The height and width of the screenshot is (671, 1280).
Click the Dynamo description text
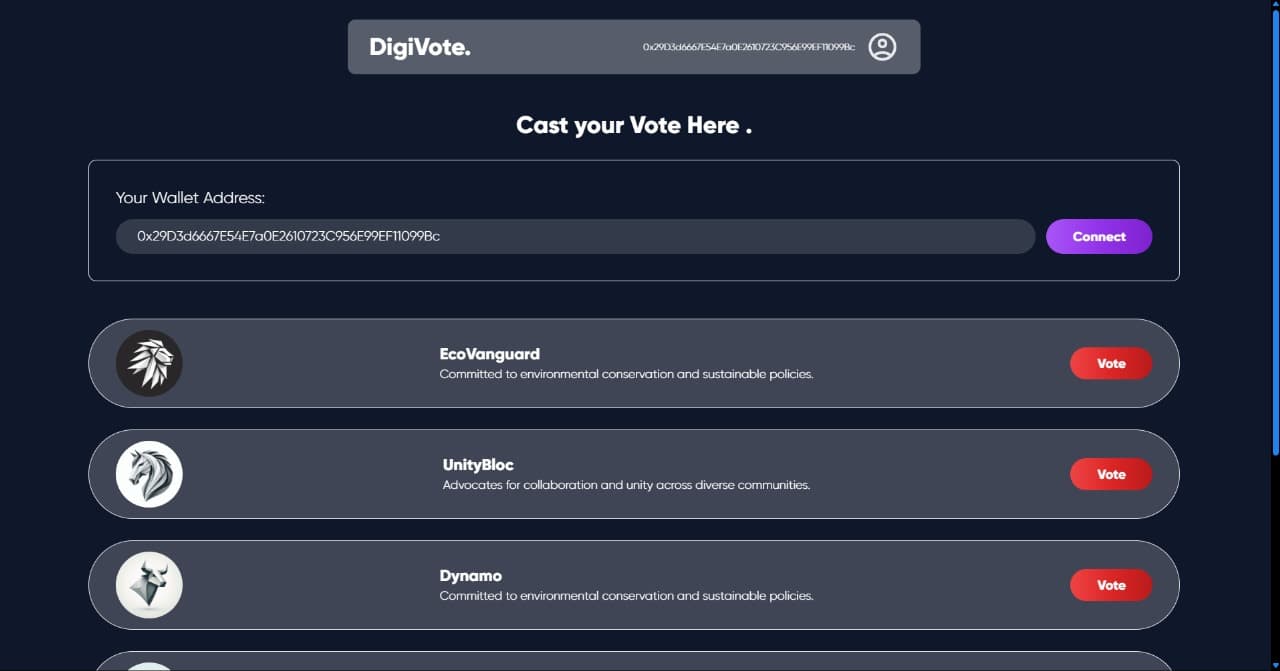626,596
